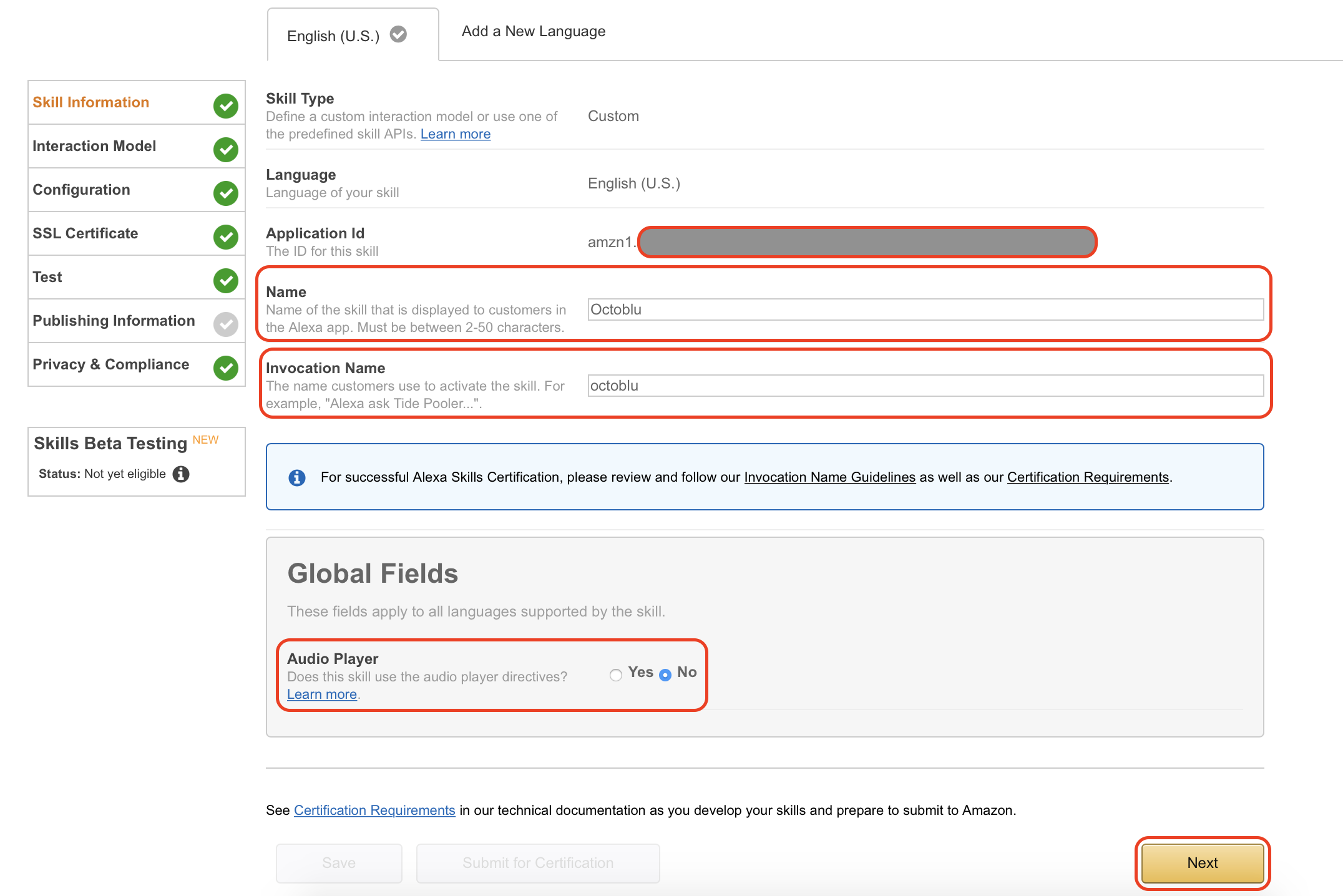This screenshot has width=1343, height=896.
Task: Select Yes for Audio Player
Action: point(616,674)
